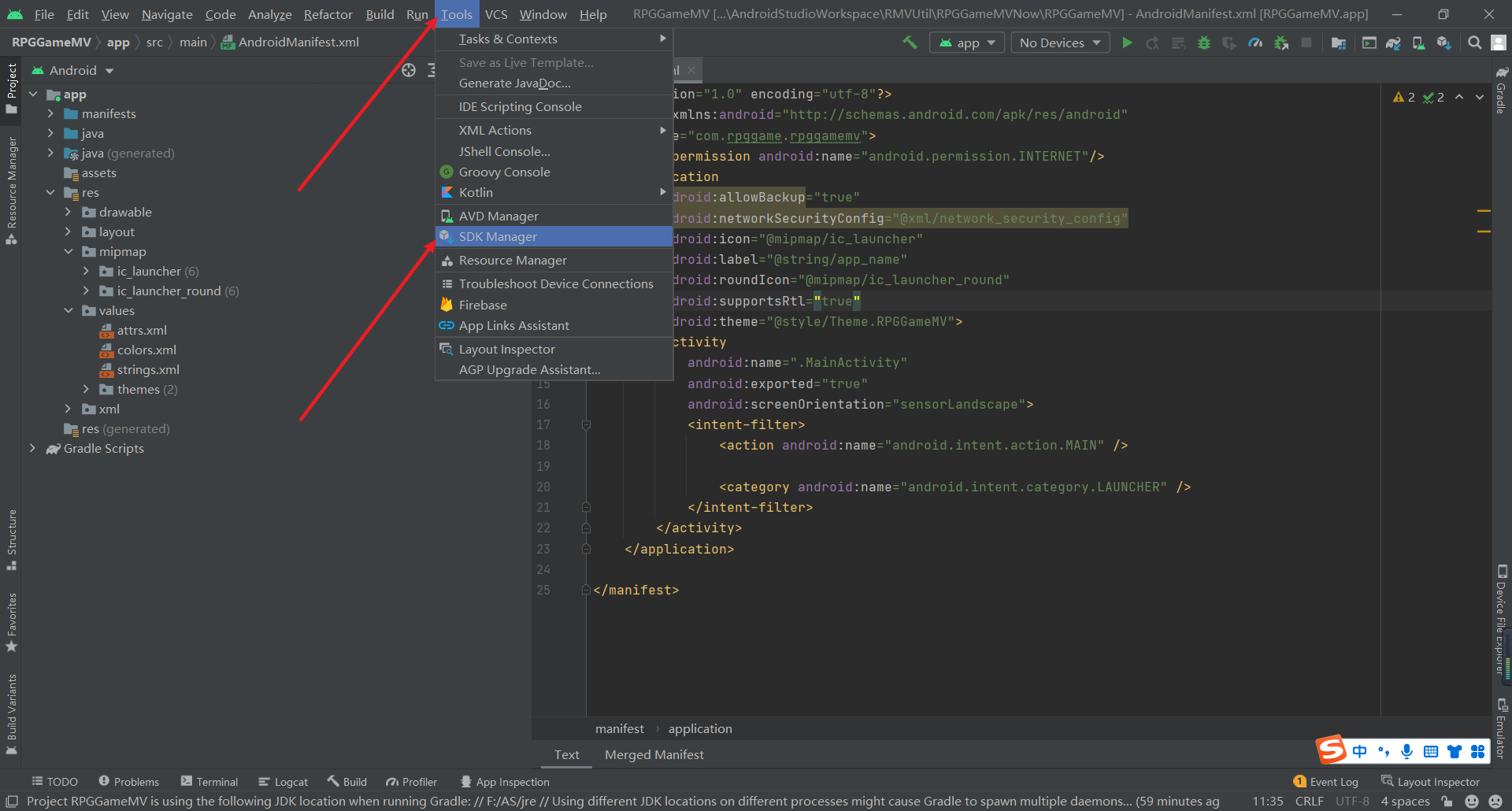Sync Project with Gradle Files elephant icon
Image resolution: width=1512 pixels, height=811 pixels.
coord(1393,43)
